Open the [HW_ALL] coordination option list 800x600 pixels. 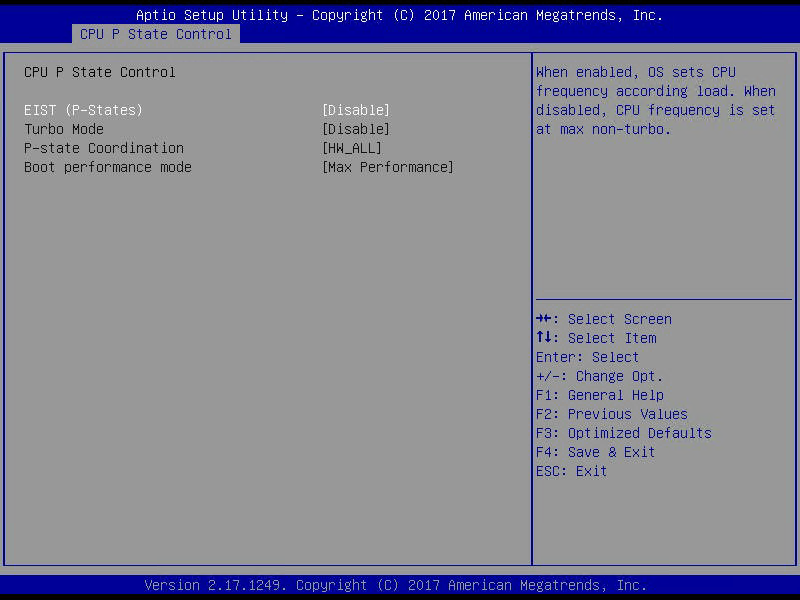pyautogui.click(x=351, y=148)
